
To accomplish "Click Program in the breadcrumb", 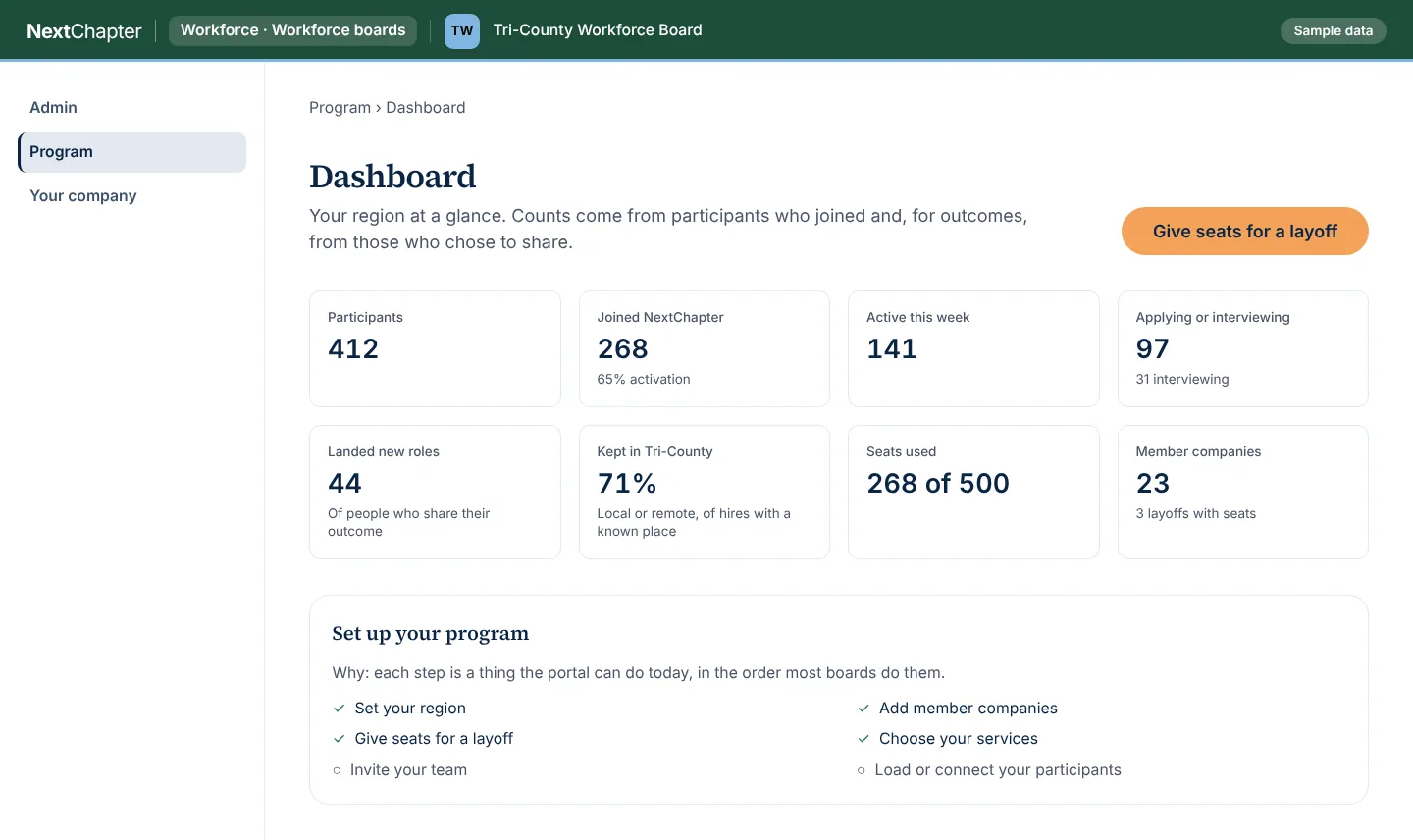I will pyautogui.click(x=340, y=108).
